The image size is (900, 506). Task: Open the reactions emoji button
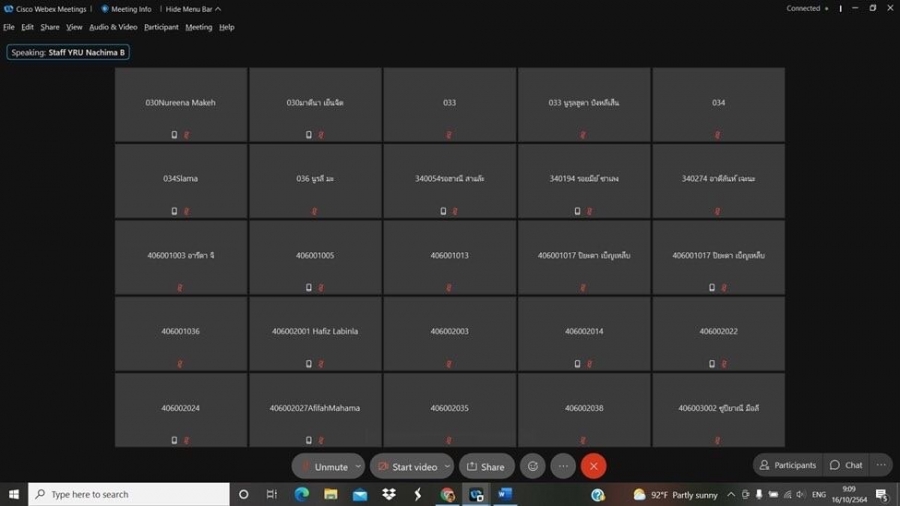[533, 466]
